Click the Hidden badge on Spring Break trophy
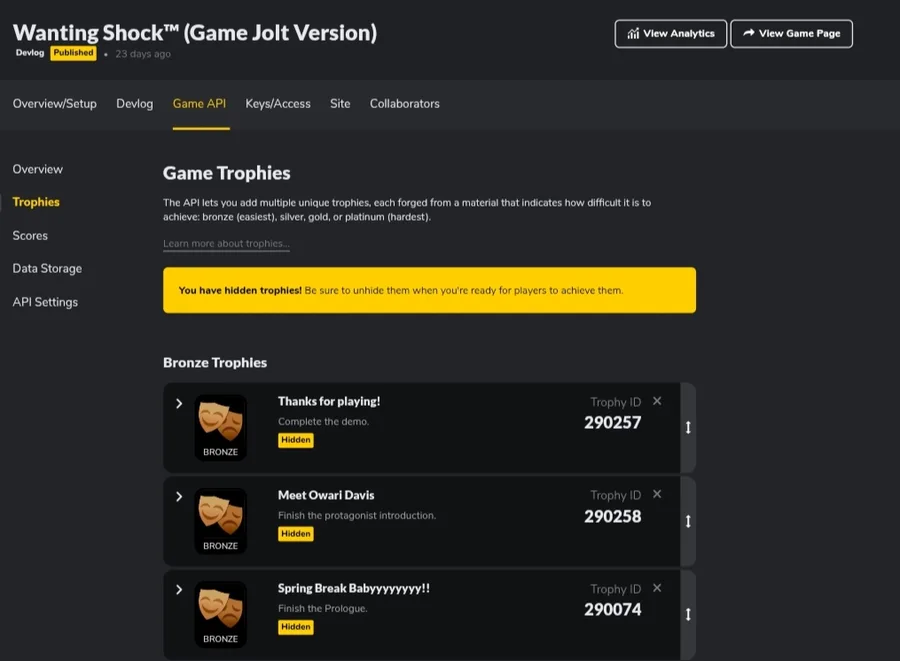 coord(296,627)
